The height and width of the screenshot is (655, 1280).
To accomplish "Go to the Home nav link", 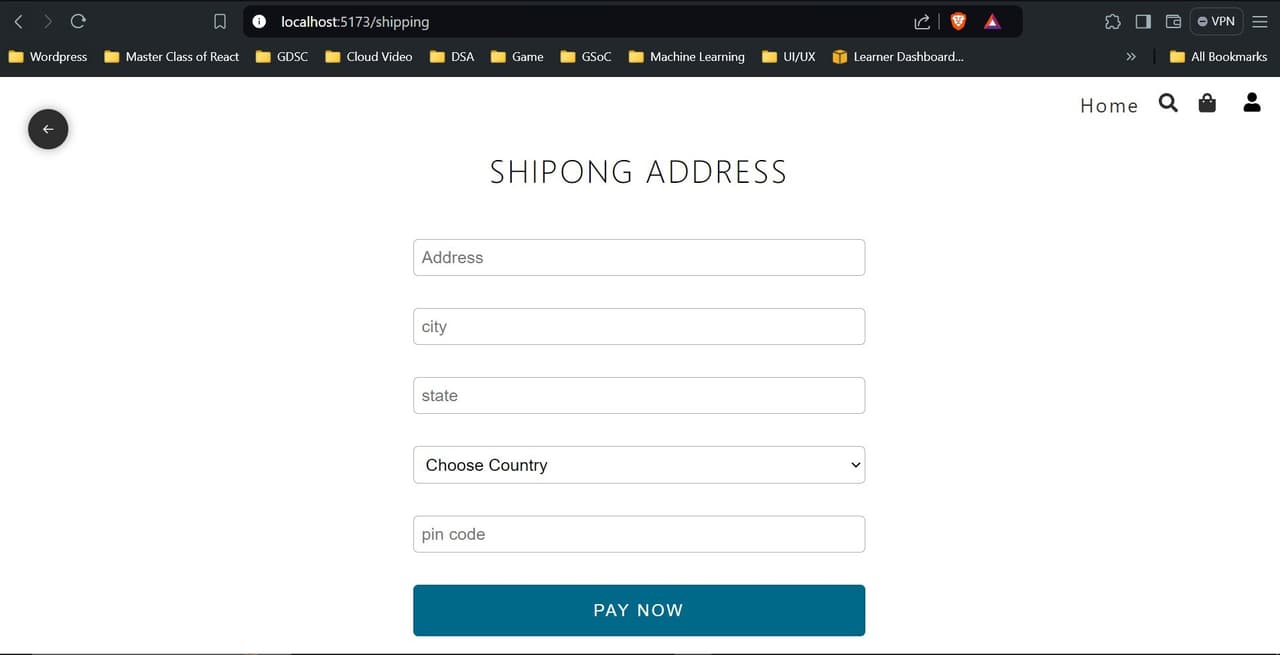I will click(1109, 106).
